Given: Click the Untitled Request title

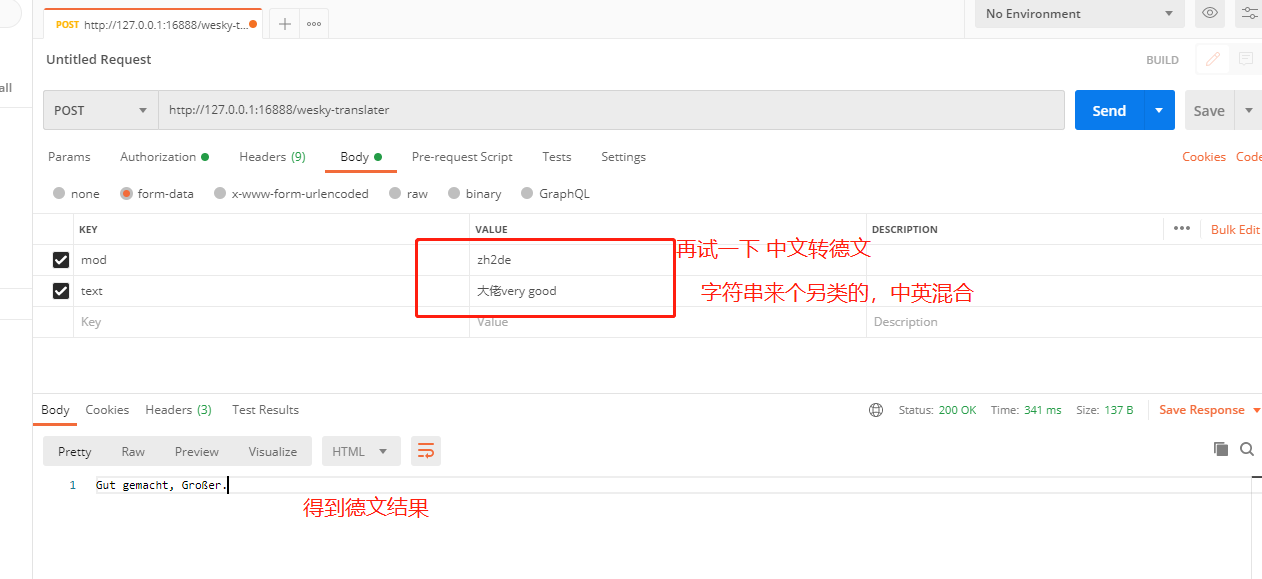Looking at the screenshot, I should click(x=99, y=59).
